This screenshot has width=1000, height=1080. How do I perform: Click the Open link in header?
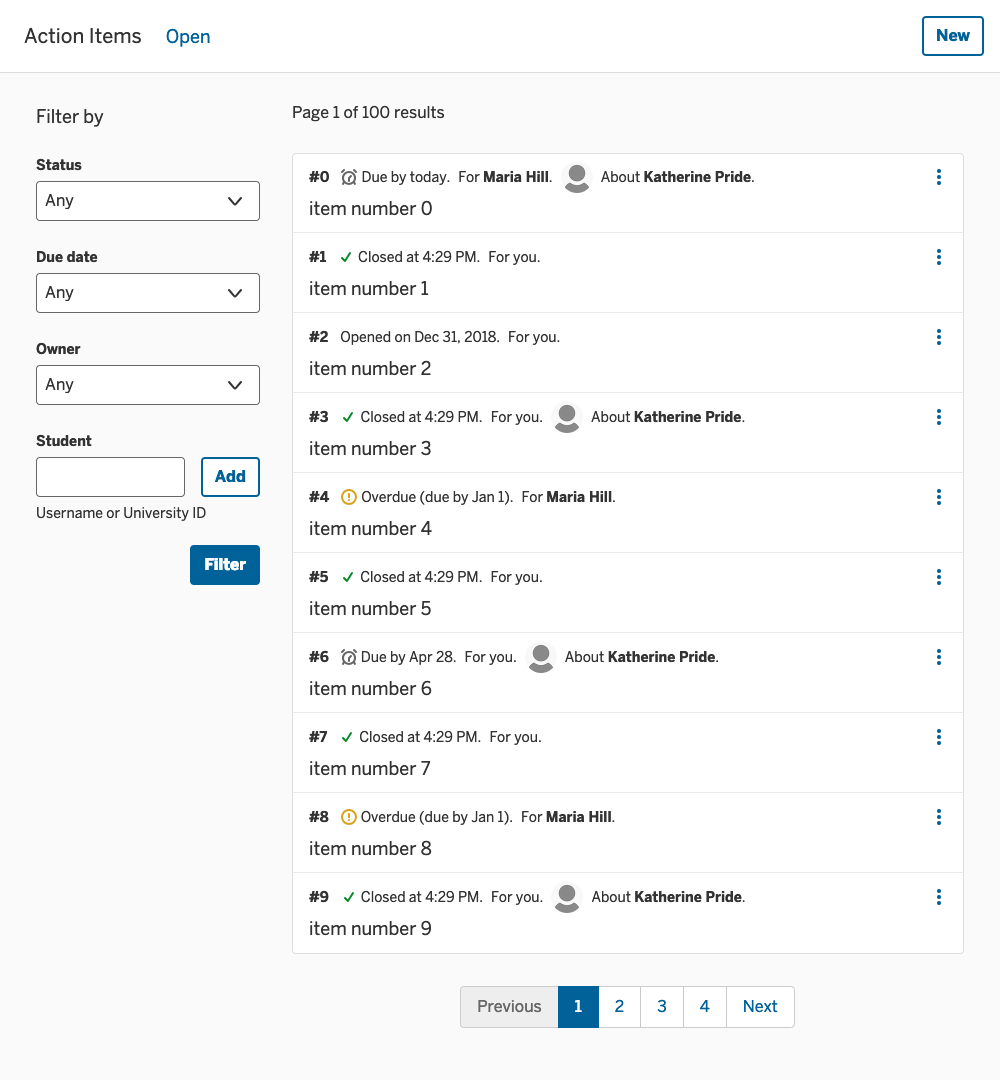pyautogui.click(x=188, y=37)
